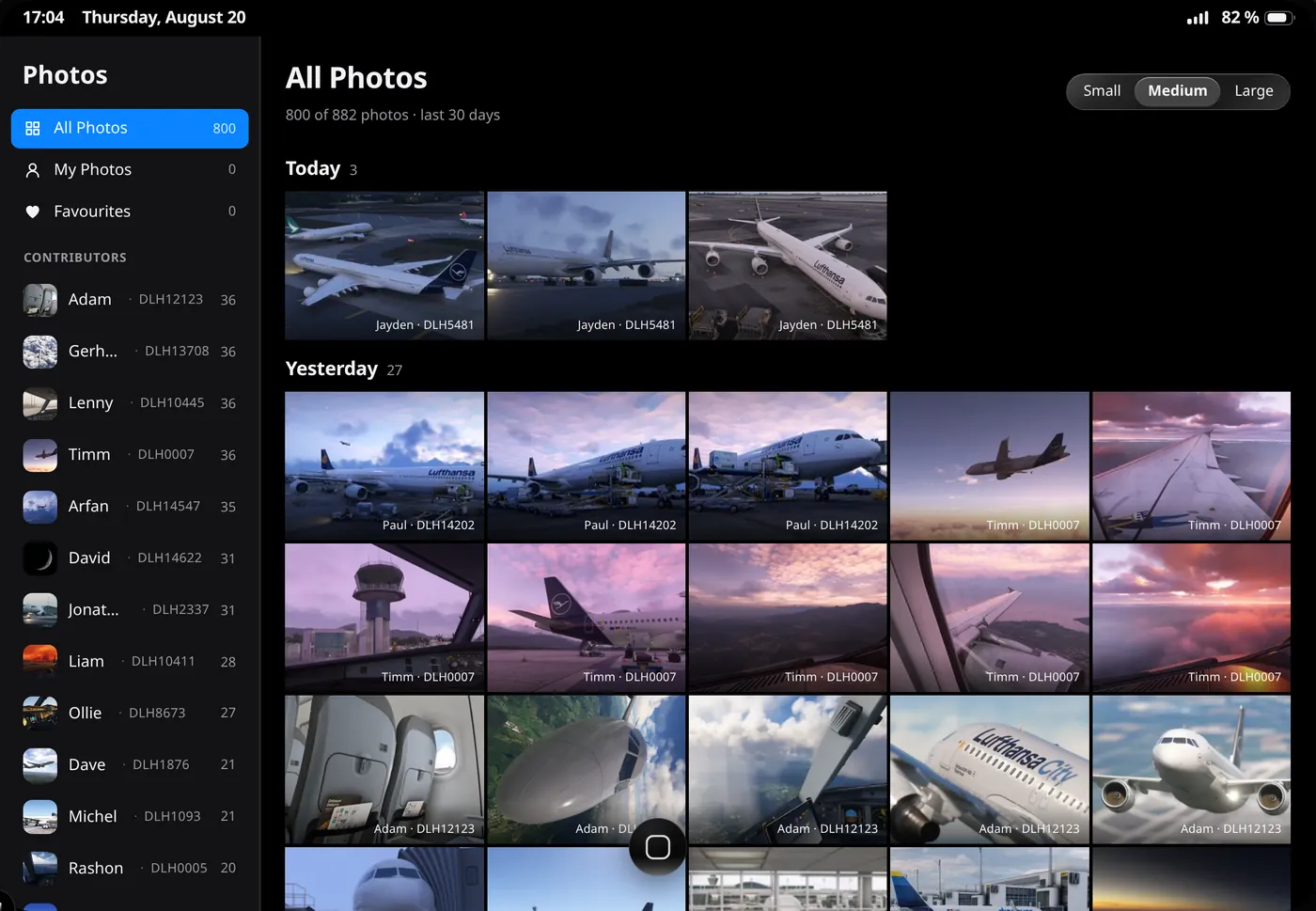Switch thumbnail size to Large
The height and width of the screenshot is (911, 1316).
[1254, 91]
